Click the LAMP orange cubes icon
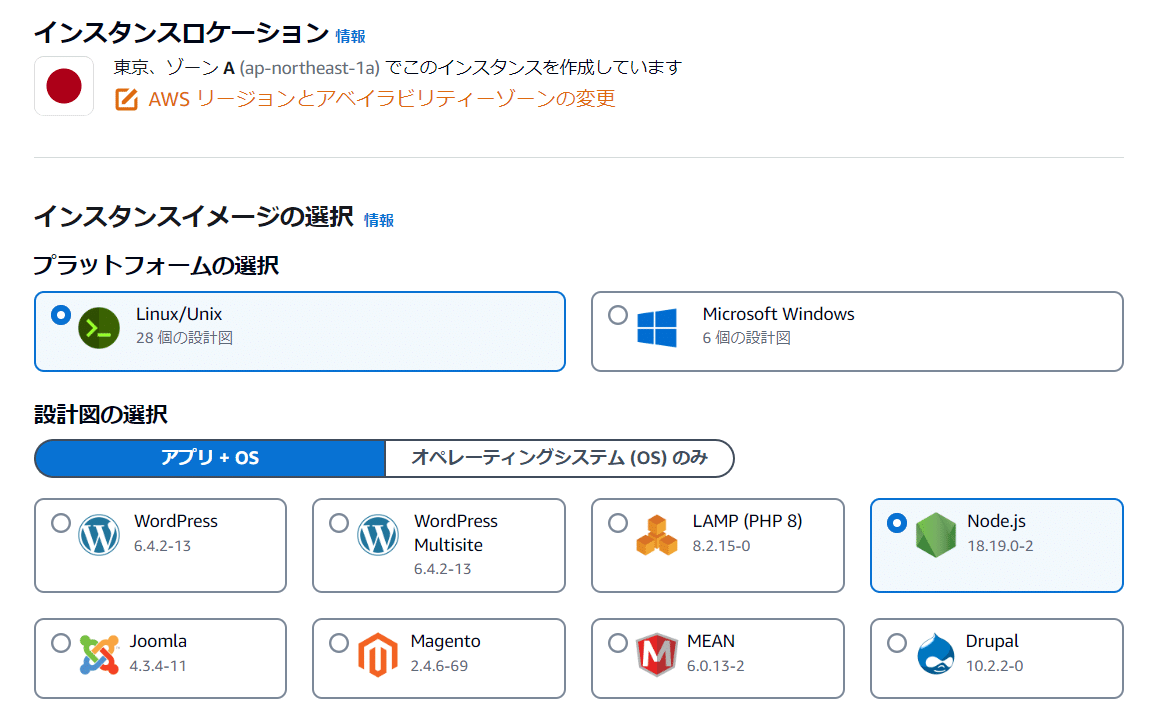This screenshot has height=709, width=1151. pyautogui.click(x=657, y=535)
